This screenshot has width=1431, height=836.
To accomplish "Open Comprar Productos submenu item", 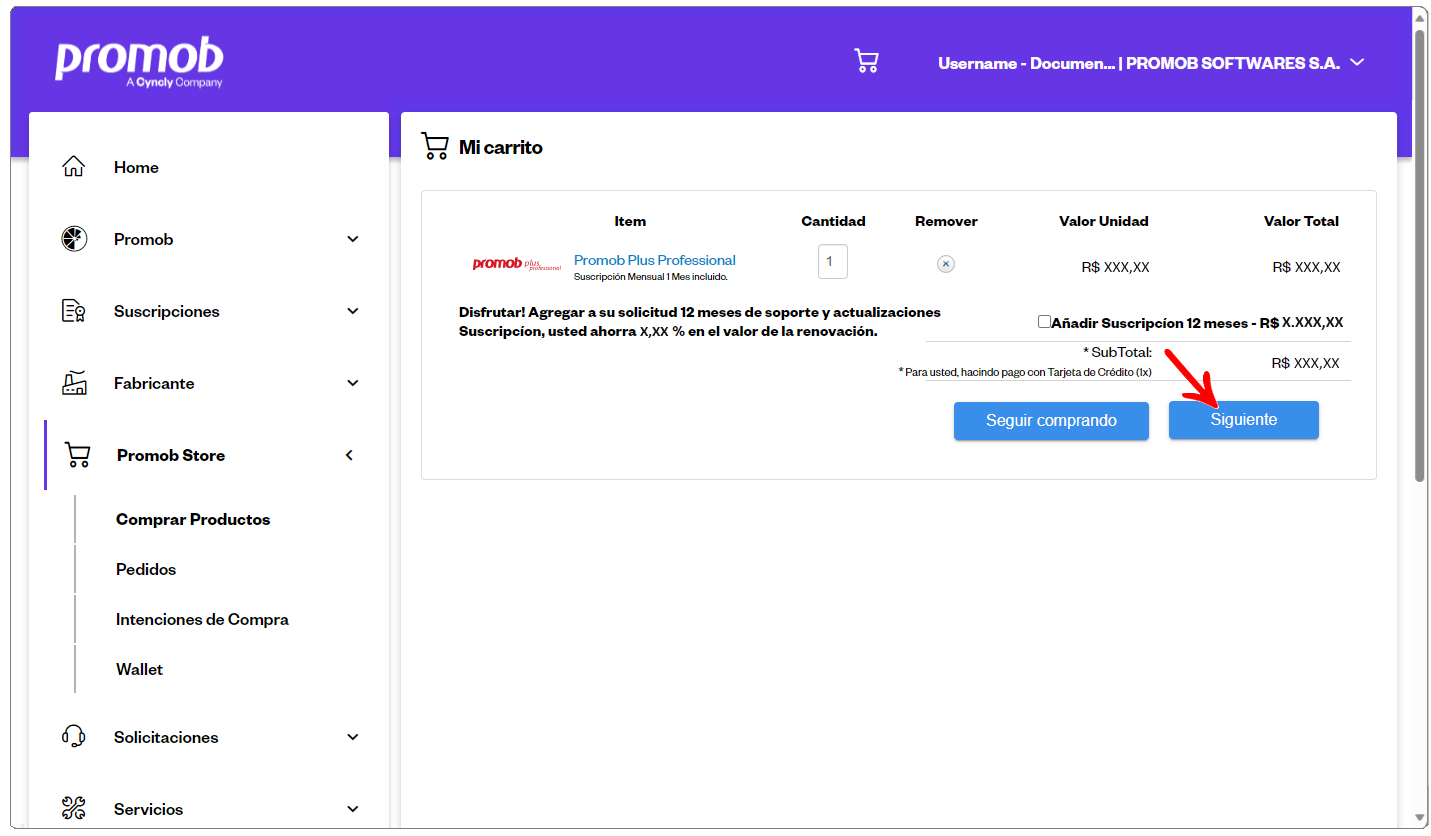I will (x=193, y=519).
